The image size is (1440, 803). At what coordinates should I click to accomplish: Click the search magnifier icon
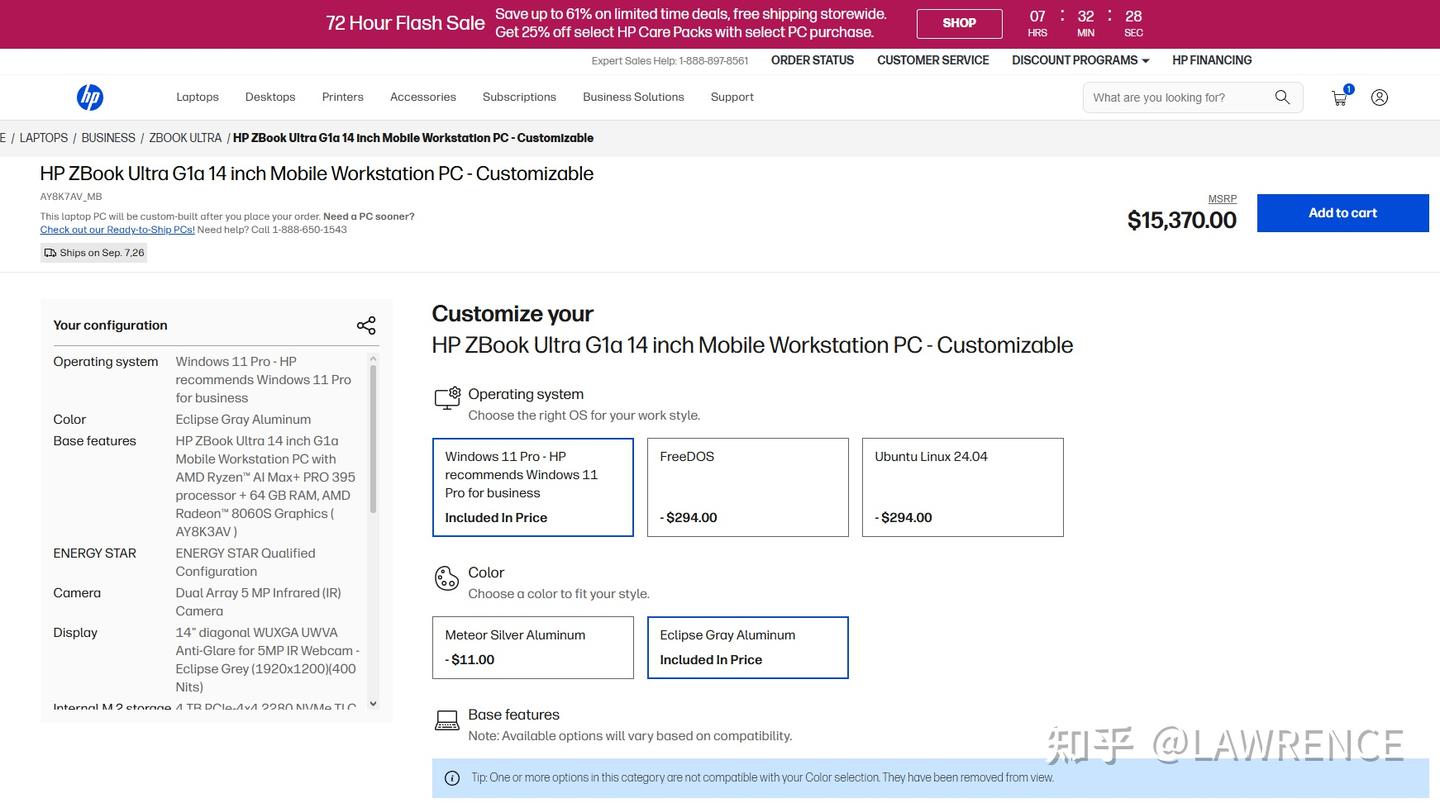[x=1282, y=97]
